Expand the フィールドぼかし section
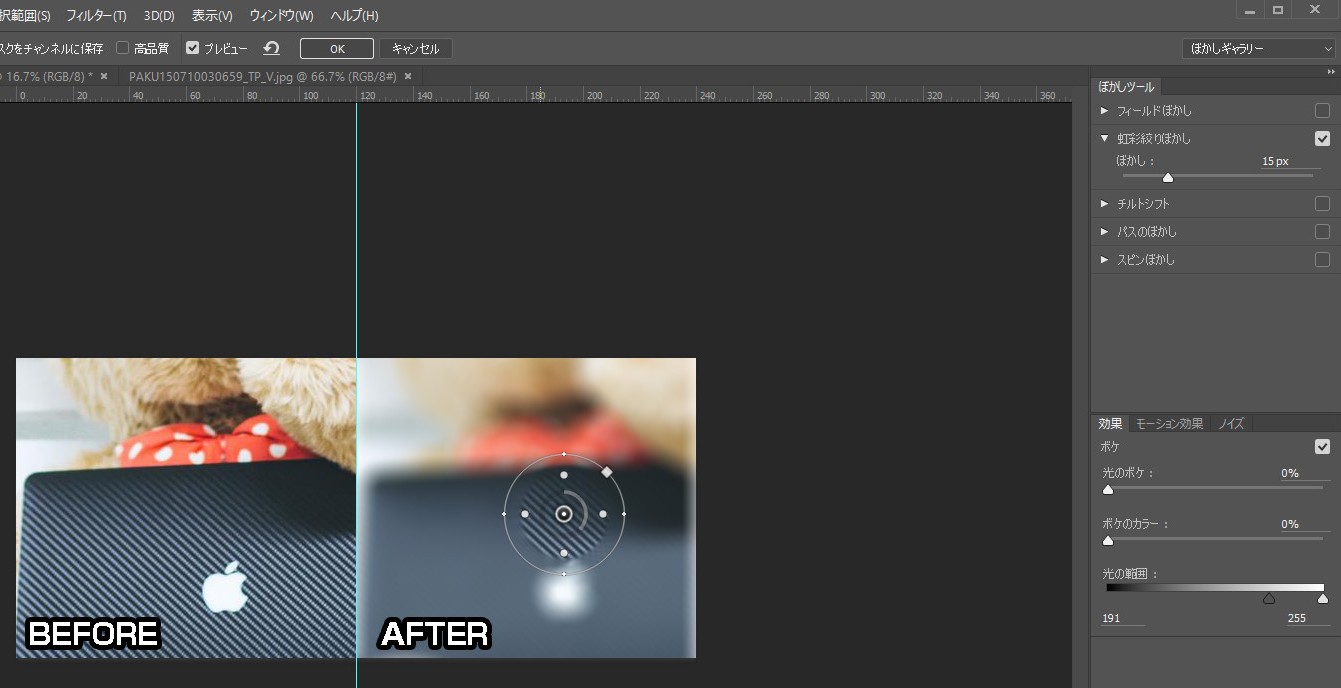Screen dimensions: 1341x688 [1105, 111]
